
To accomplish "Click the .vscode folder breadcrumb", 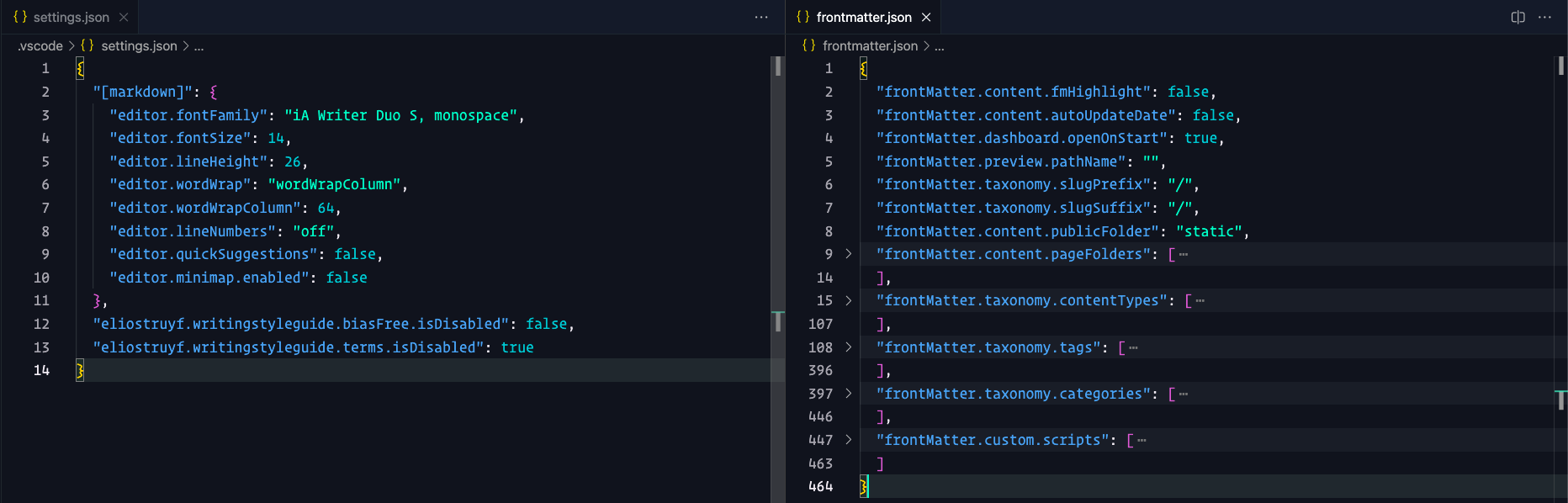I will point(40,45).
